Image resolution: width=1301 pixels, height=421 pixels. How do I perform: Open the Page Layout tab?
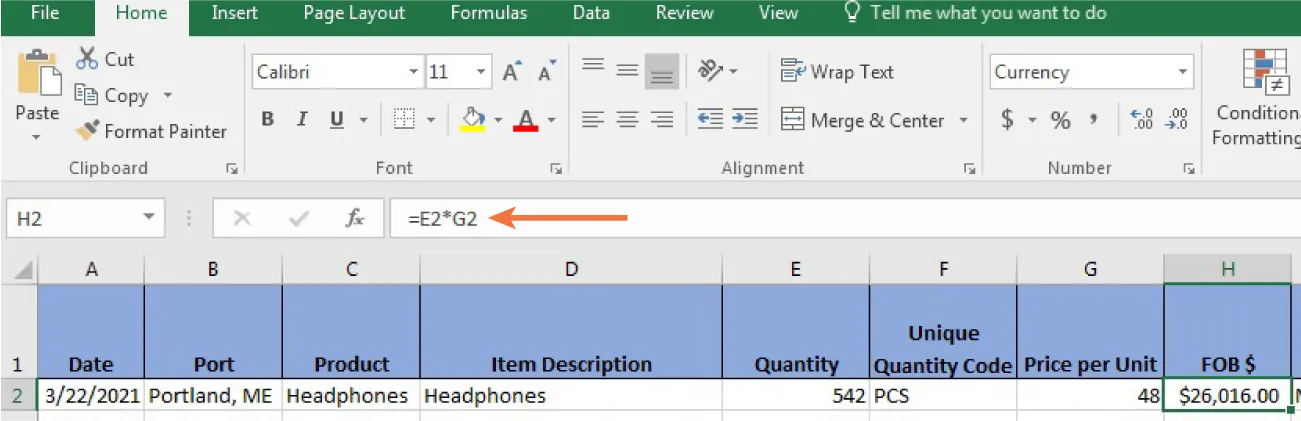354,13
